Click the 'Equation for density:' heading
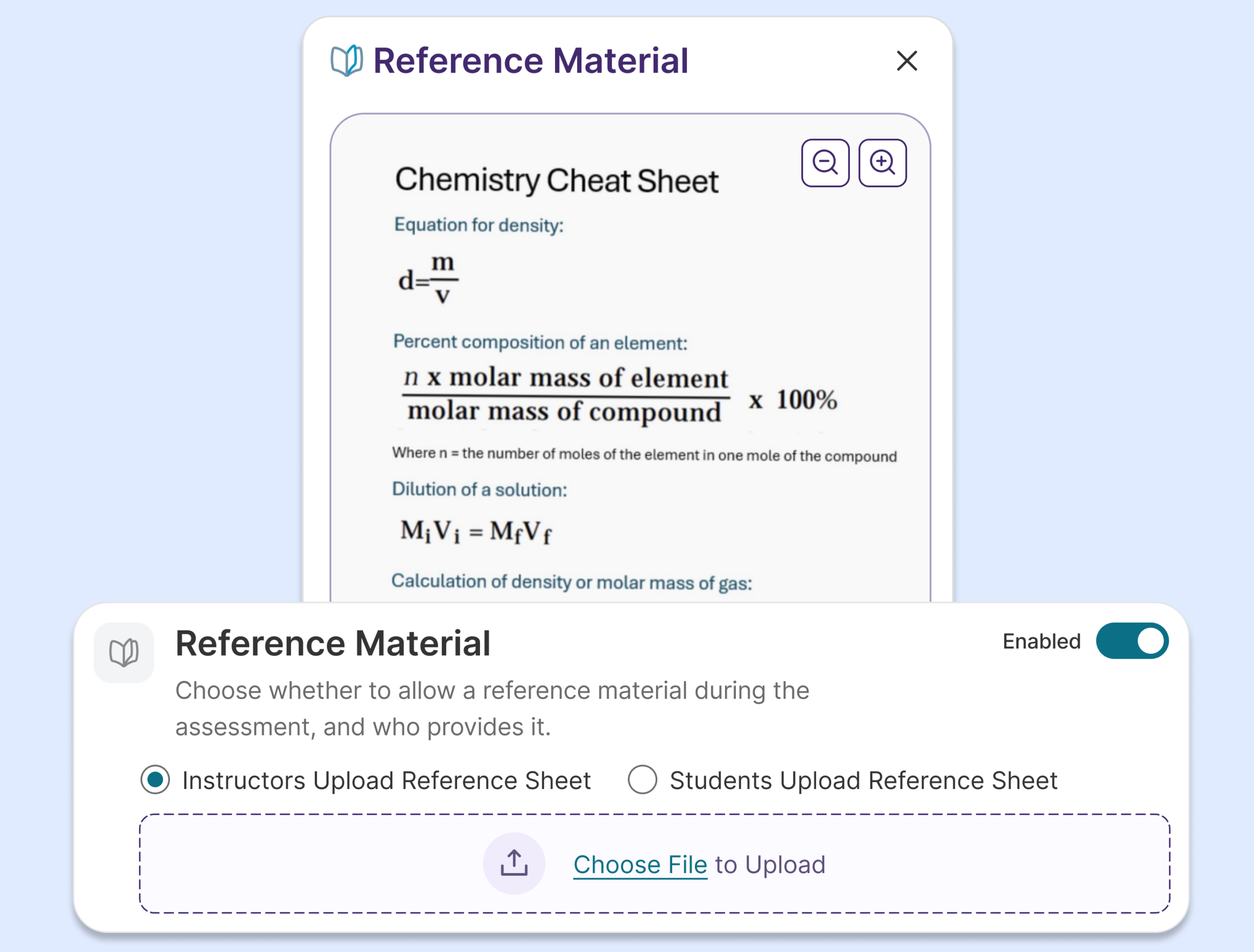This screenshot has width=1254, height=952. tap(479, 225)
